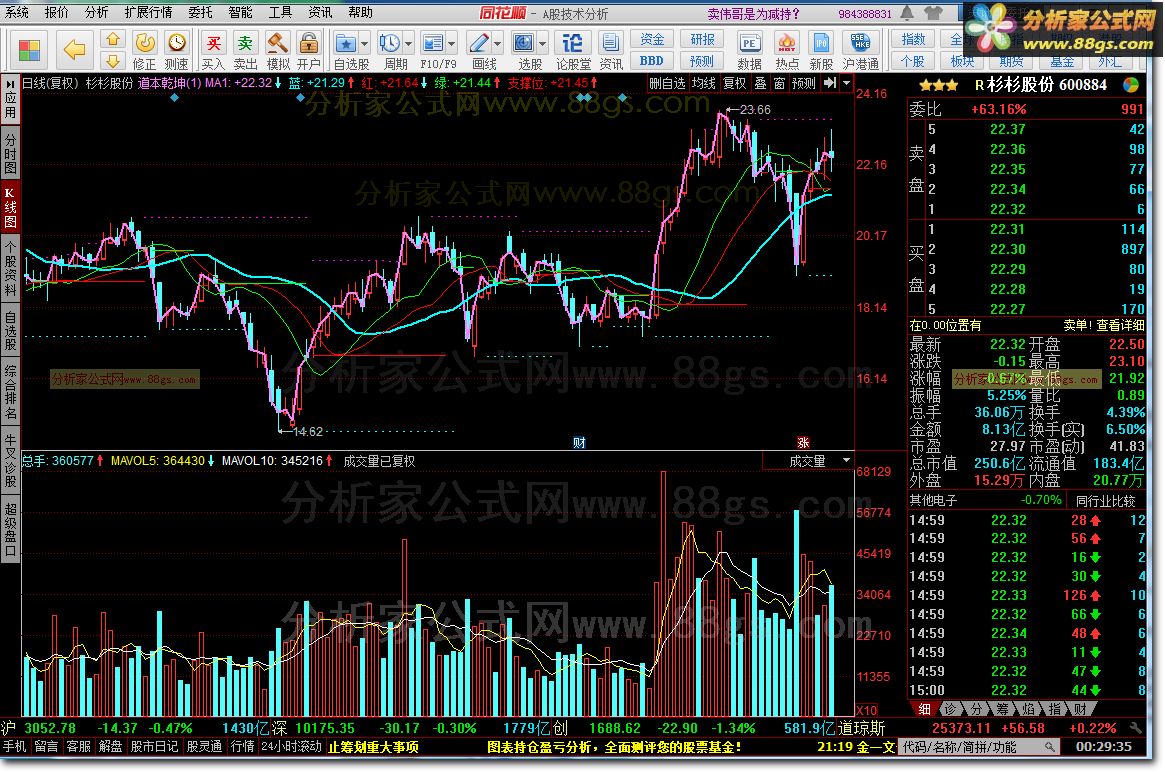1165x772 pixels.
Task: Open the 委托 menu
Action: (200, 12)
